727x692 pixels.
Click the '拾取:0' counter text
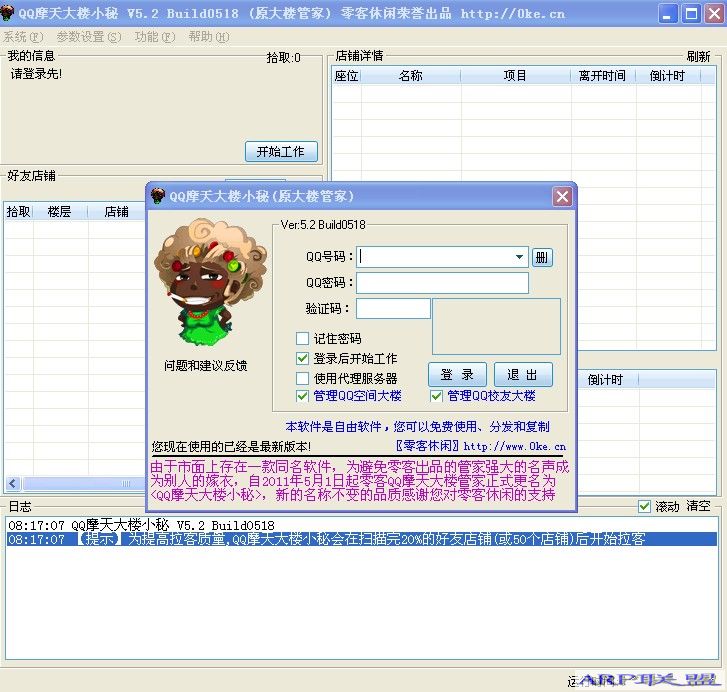tap(283, 57)
